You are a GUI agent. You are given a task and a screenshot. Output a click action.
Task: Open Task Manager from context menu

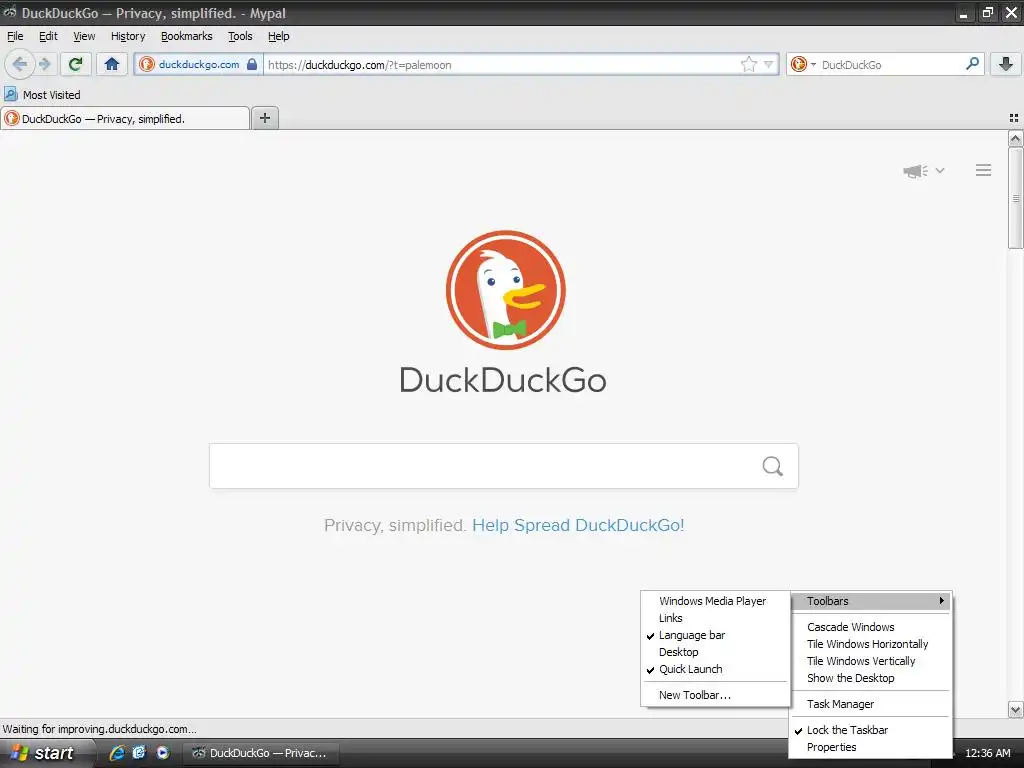[870, 704]
